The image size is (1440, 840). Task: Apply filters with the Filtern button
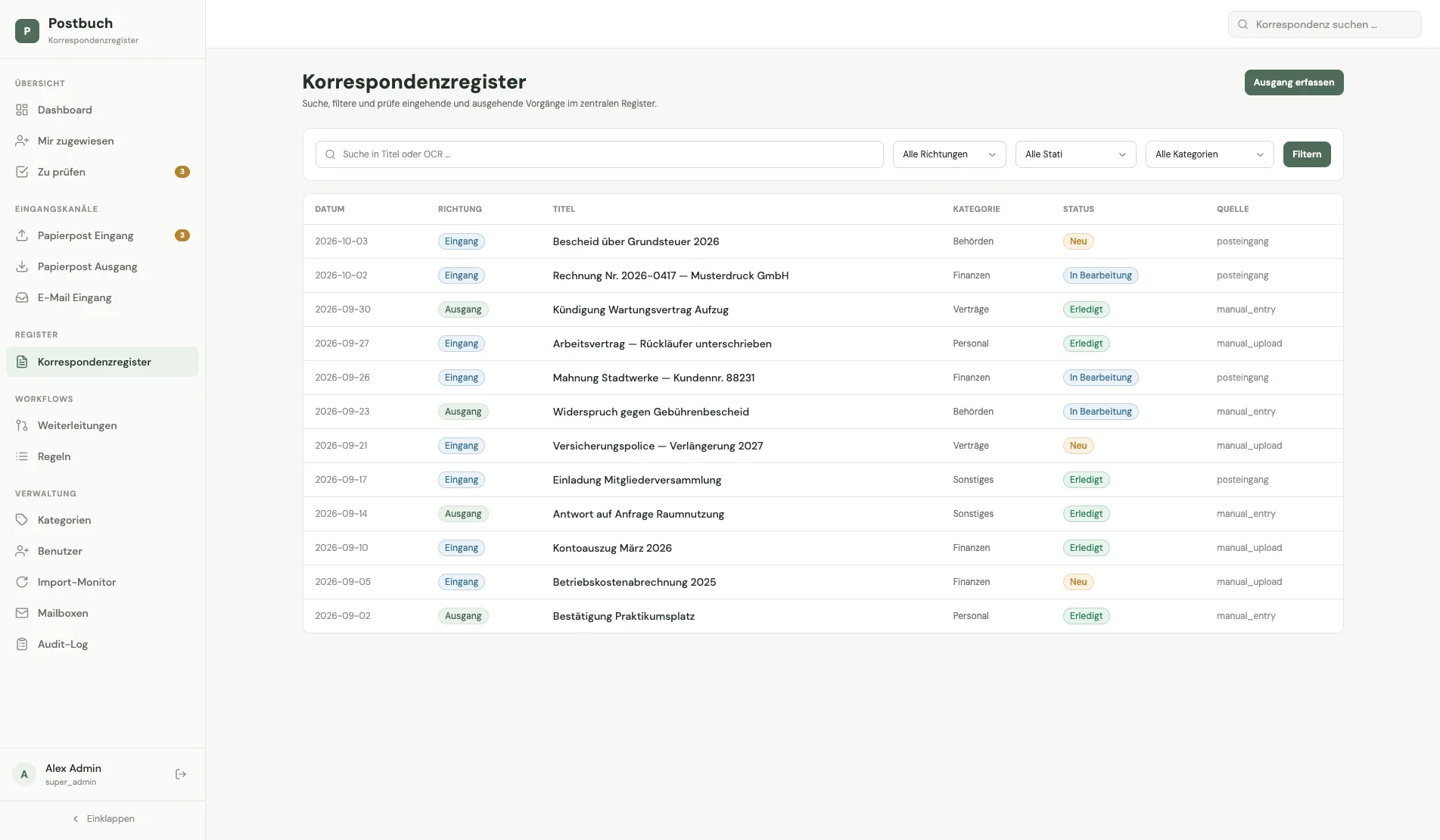coord(1306,154)
